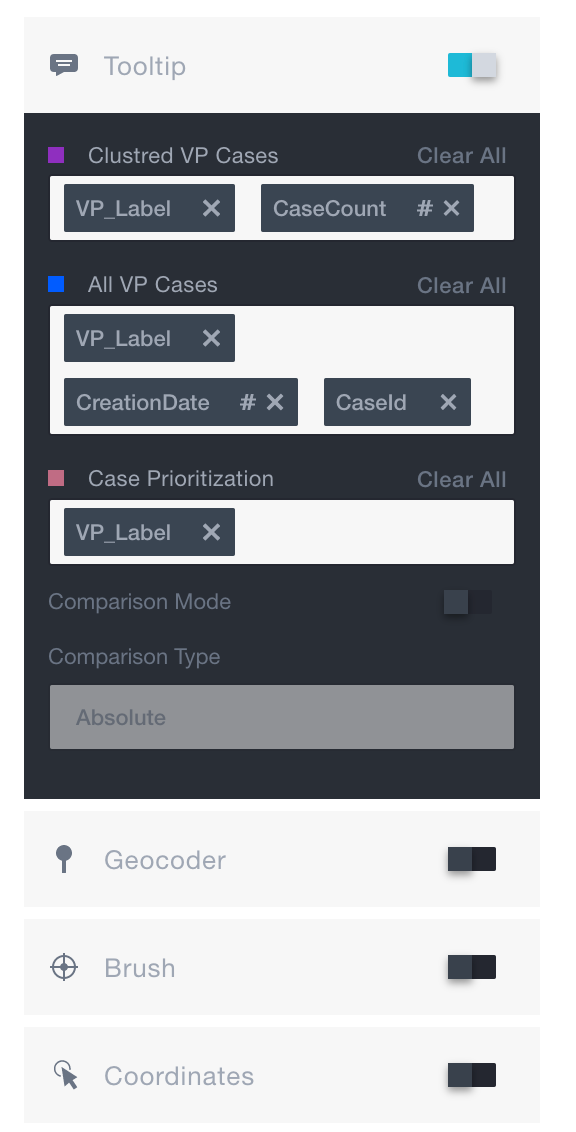This screenshot has height=1132, width=576.
Task: Click the Coordinates cursor icon
Action: [x=64, y=1075]
